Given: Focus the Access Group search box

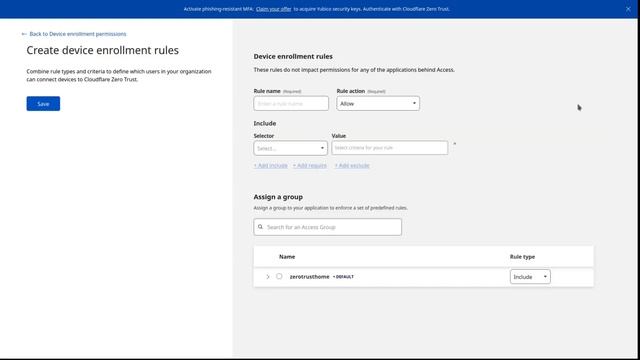Looking at the screenshot, I should 327,227.
